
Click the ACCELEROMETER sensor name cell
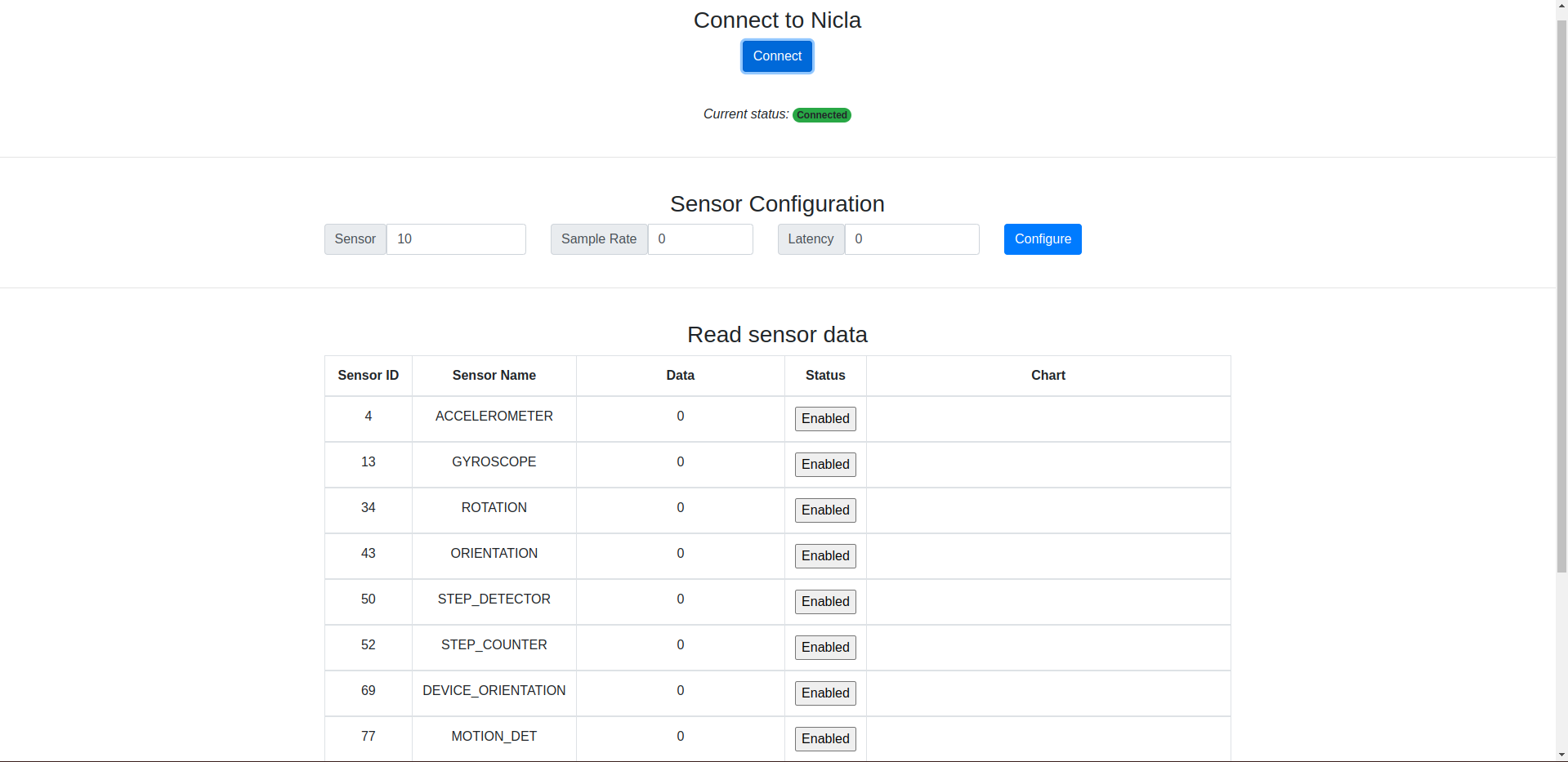pyautogui.click(x=494, y=417)
